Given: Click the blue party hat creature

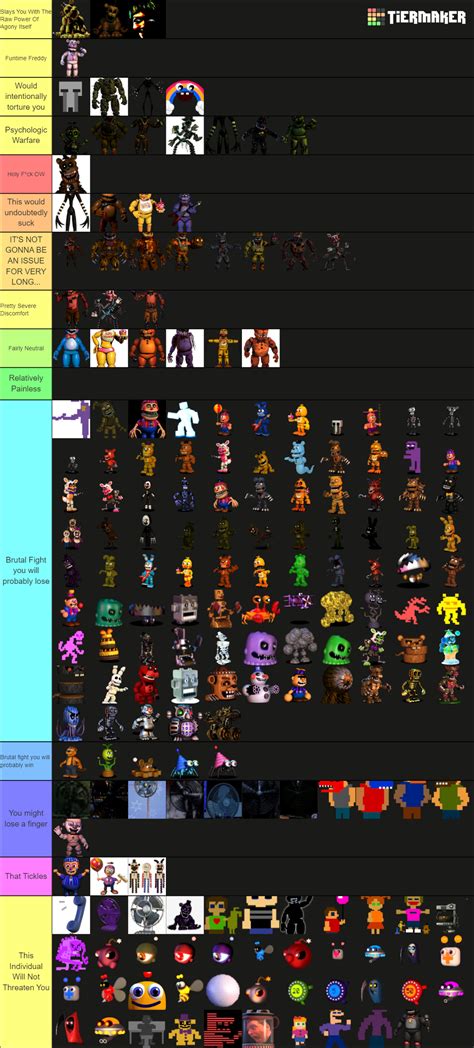Looking at the screenshot, I should pos(185,762).
